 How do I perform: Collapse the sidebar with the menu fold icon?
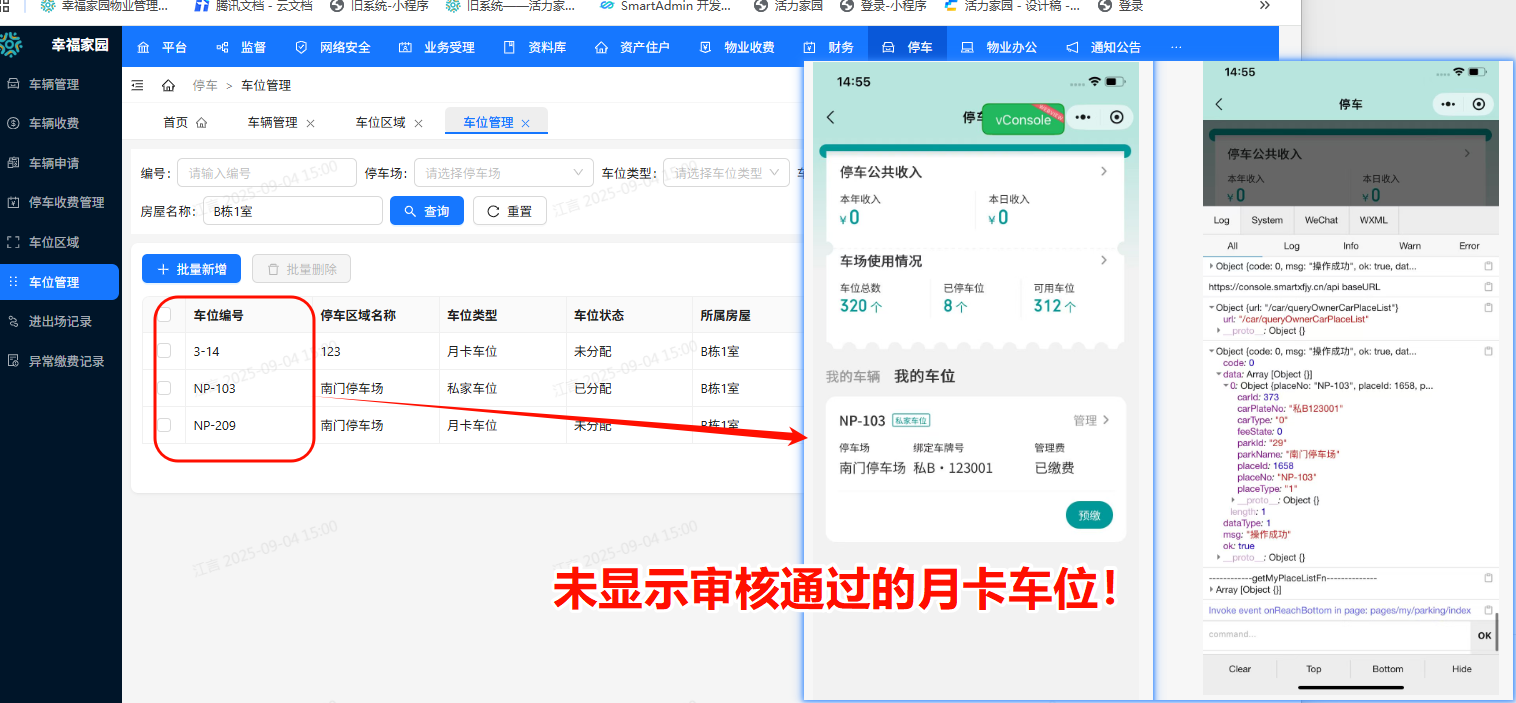(x=138, y=86)
